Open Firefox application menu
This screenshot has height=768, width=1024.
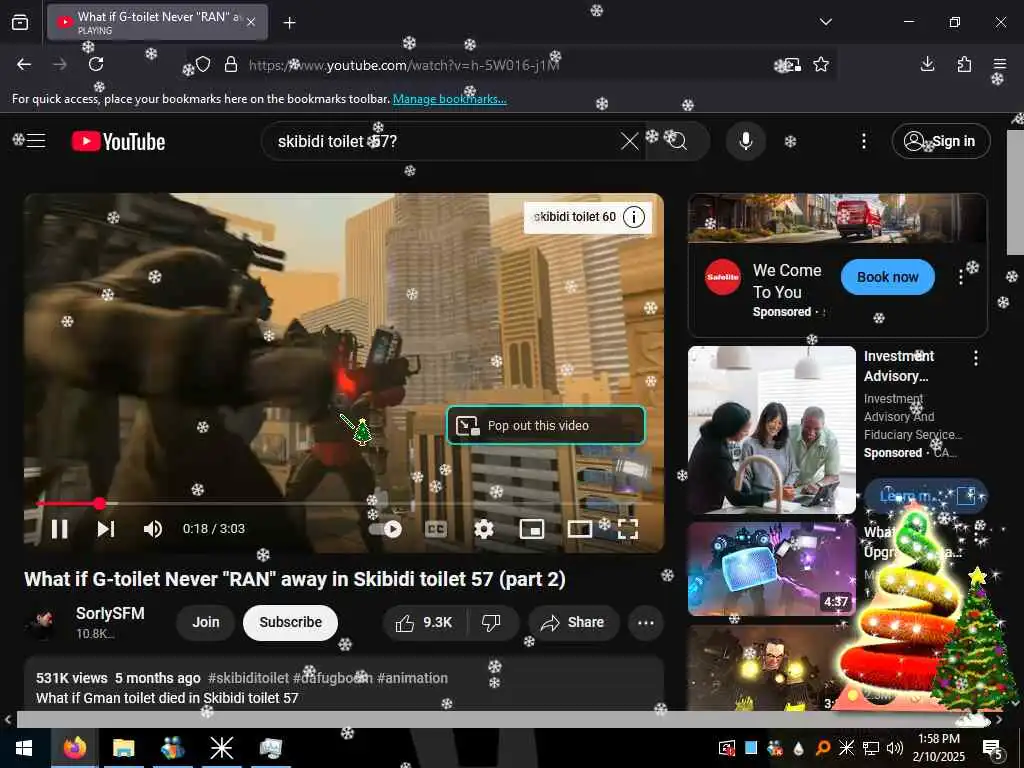click(1000, 64)
